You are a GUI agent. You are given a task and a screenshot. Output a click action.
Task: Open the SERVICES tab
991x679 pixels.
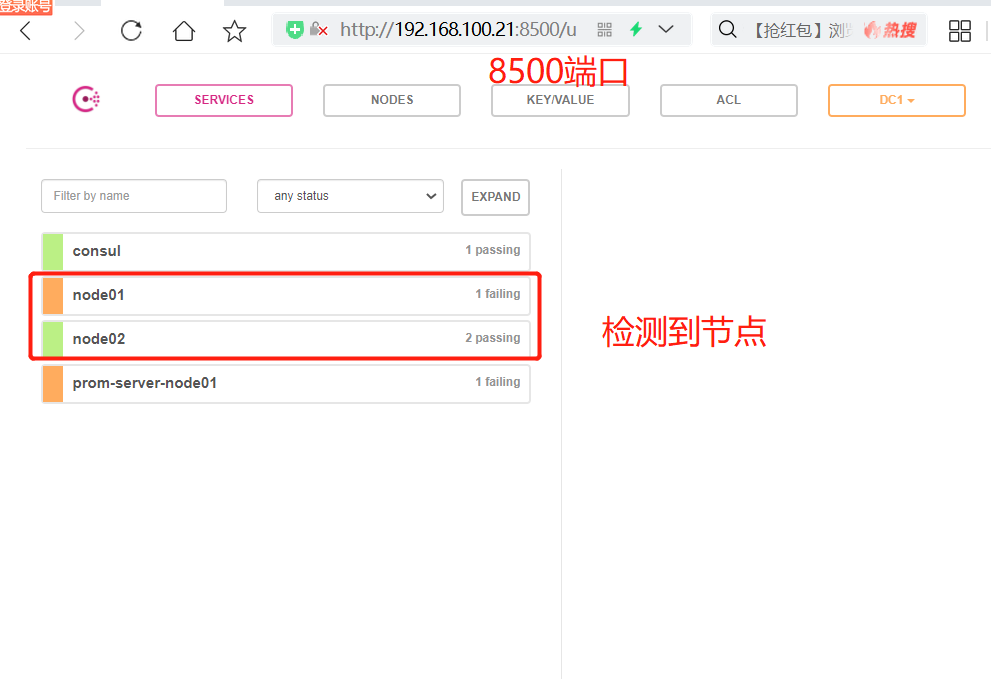pyautogui.click(x=224, y=100)
